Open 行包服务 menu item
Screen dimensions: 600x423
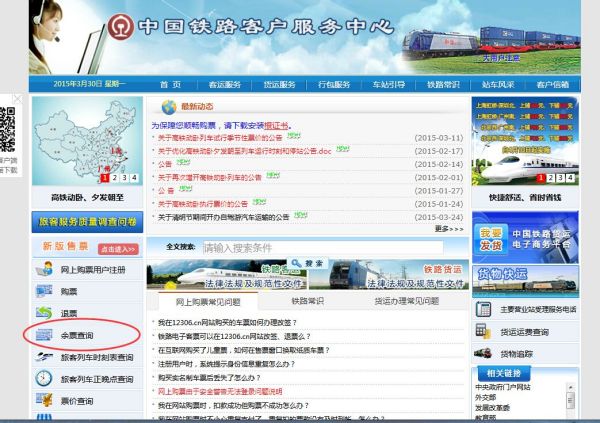pos(334,85)
